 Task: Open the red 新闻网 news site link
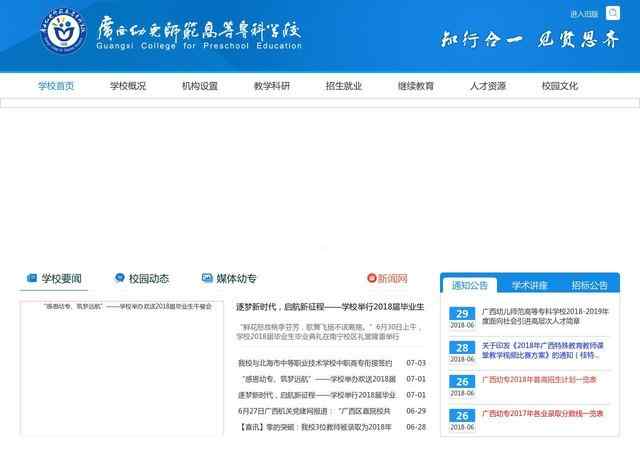[387, 278]
